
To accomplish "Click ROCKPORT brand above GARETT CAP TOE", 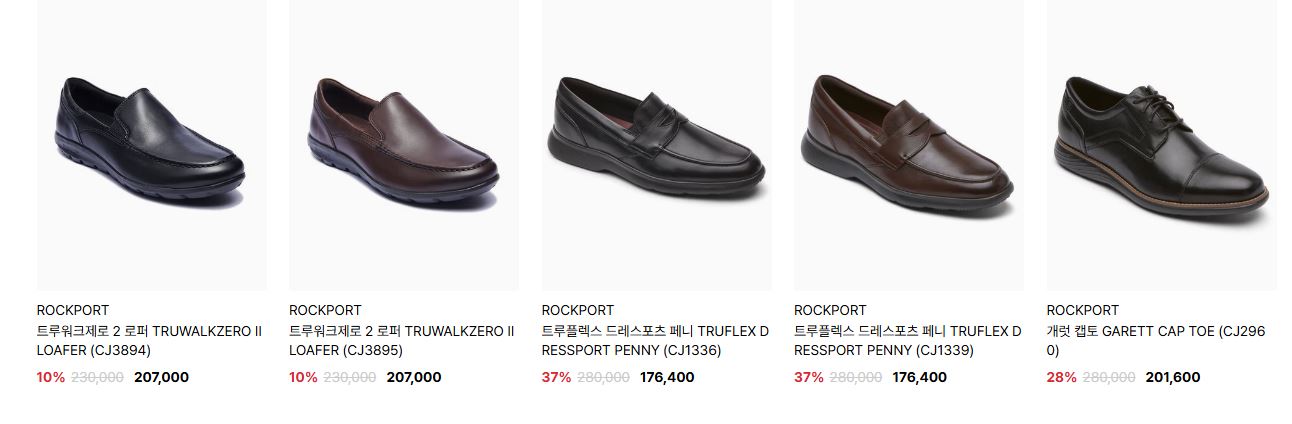I will click(x=1083, y=310).
